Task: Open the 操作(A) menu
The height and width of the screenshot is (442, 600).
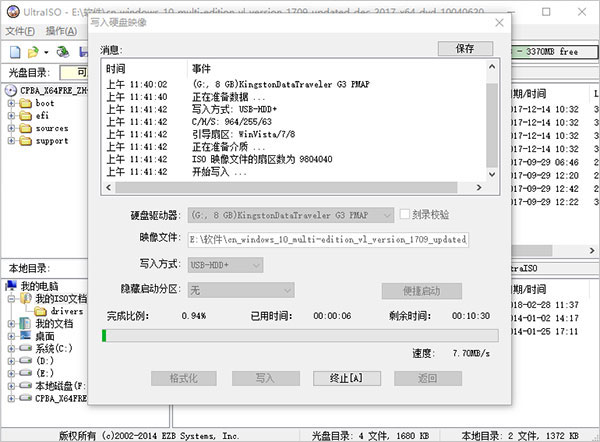Action: pos(61,31)
